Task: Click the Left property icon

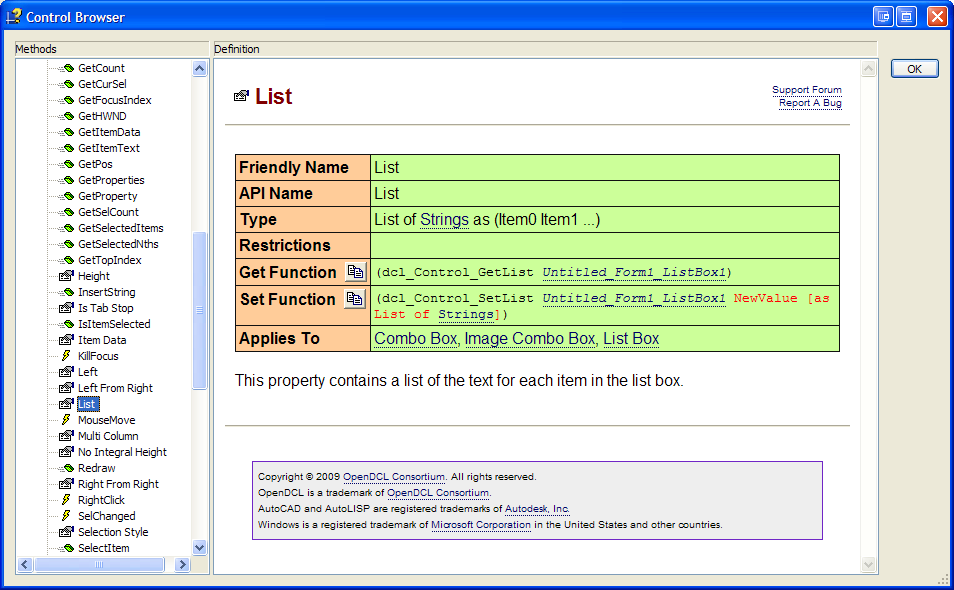Action: 66,372
